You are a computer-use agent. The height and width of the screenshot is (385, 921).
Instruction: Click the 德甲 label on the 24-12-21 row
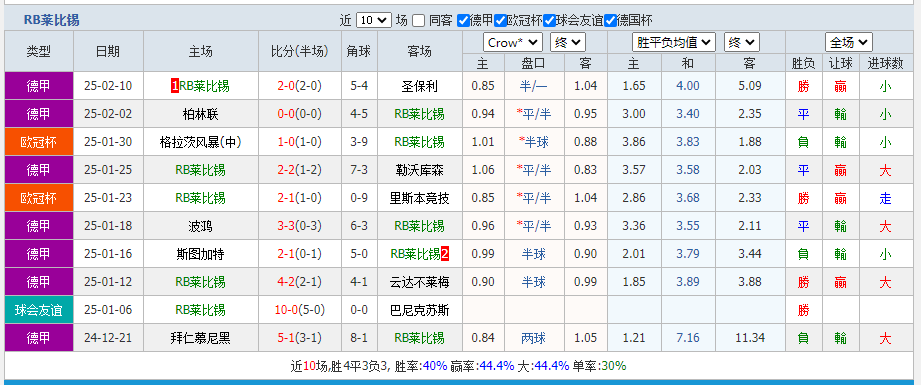tap(39, 338)
